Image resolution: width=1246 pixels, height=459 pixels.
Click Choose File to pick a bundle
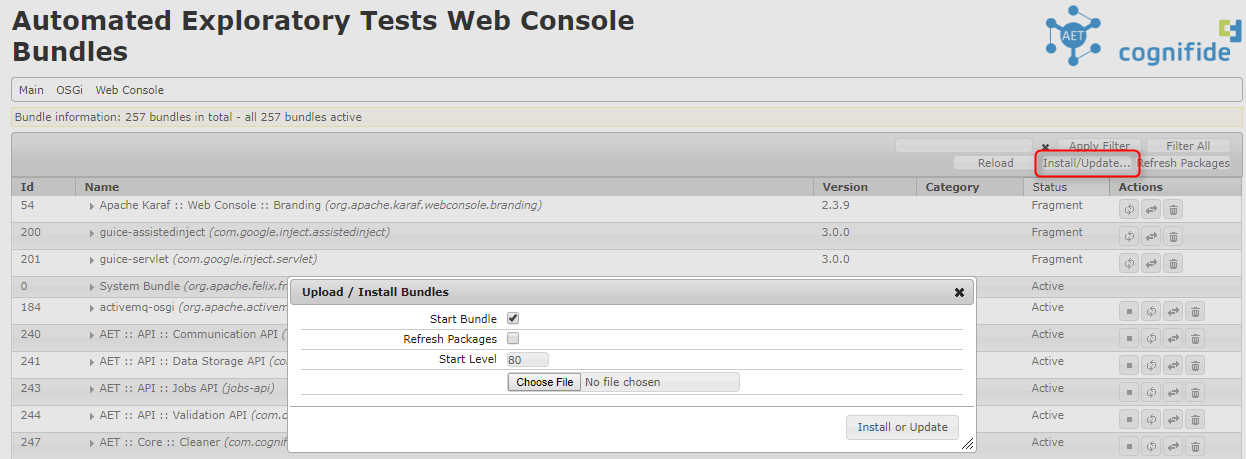[x=544, y=382]
